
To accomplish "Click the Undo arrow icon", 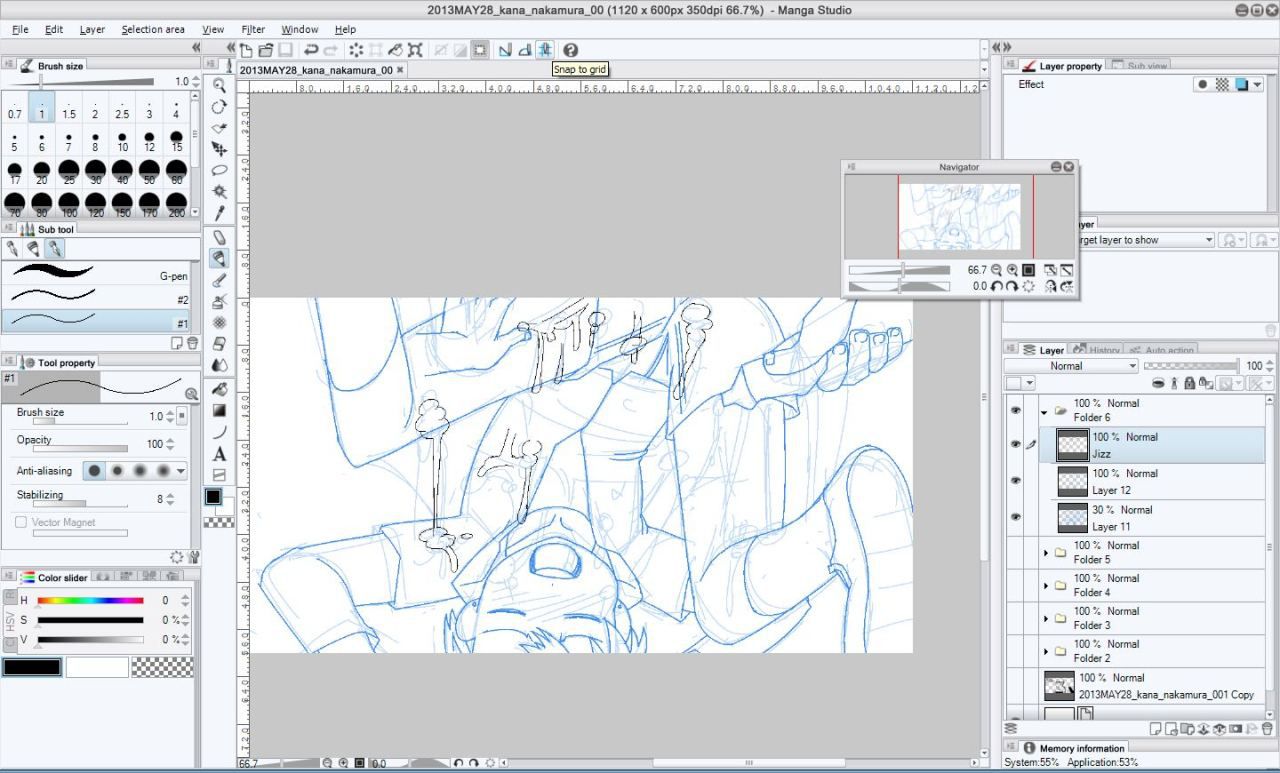I will click(311, 49).
